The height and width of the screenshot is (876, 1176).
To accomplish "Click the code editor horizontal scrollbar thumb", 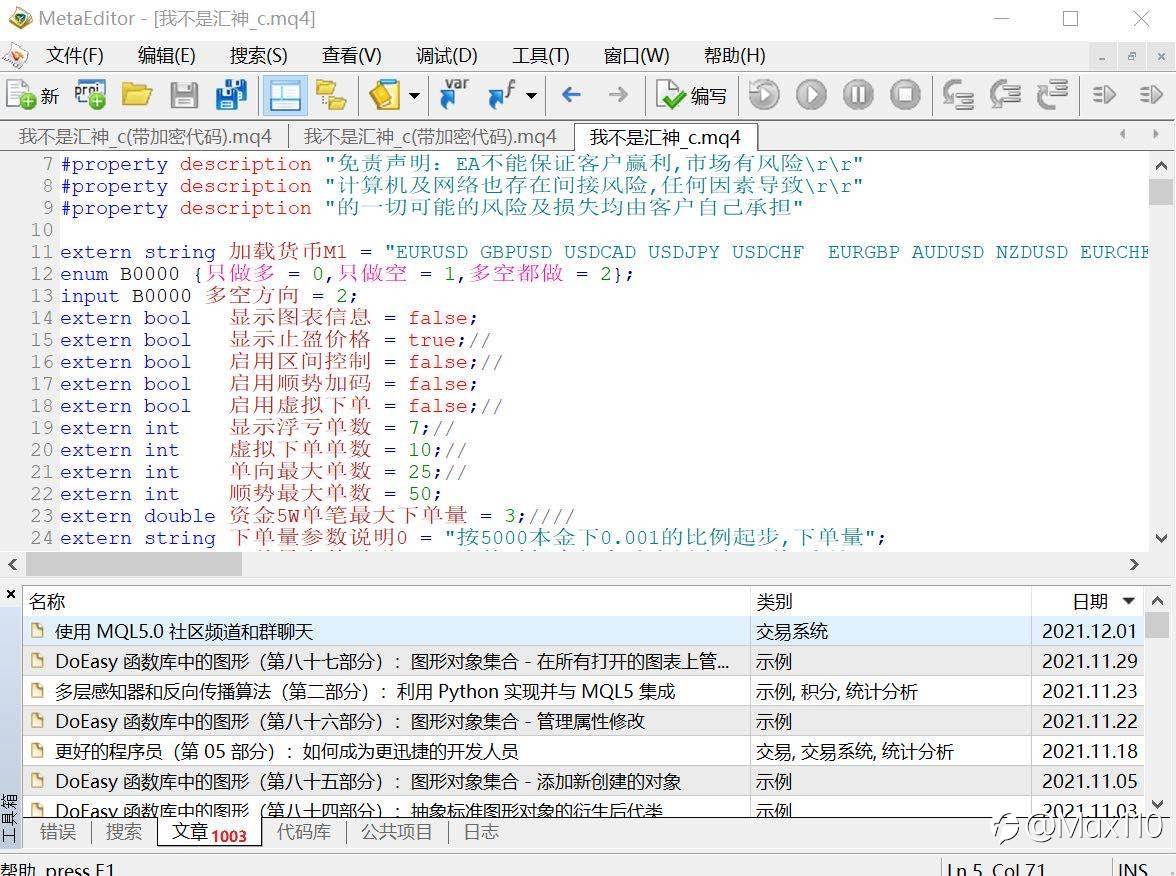I will pyautogui.click(x=134, y=564).
